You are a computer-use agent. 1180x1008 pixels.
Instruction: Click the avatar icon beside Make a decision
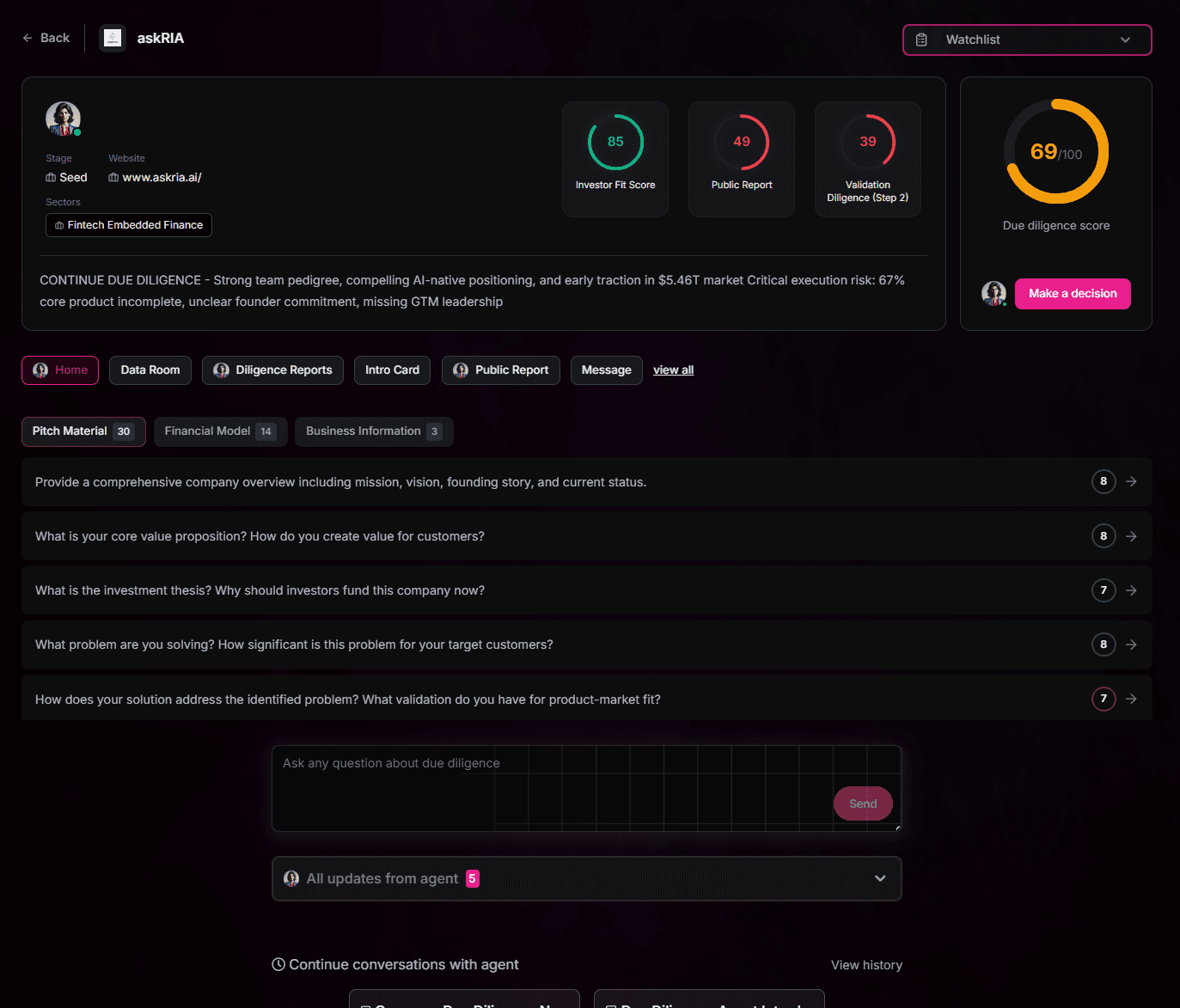[994, 293]
